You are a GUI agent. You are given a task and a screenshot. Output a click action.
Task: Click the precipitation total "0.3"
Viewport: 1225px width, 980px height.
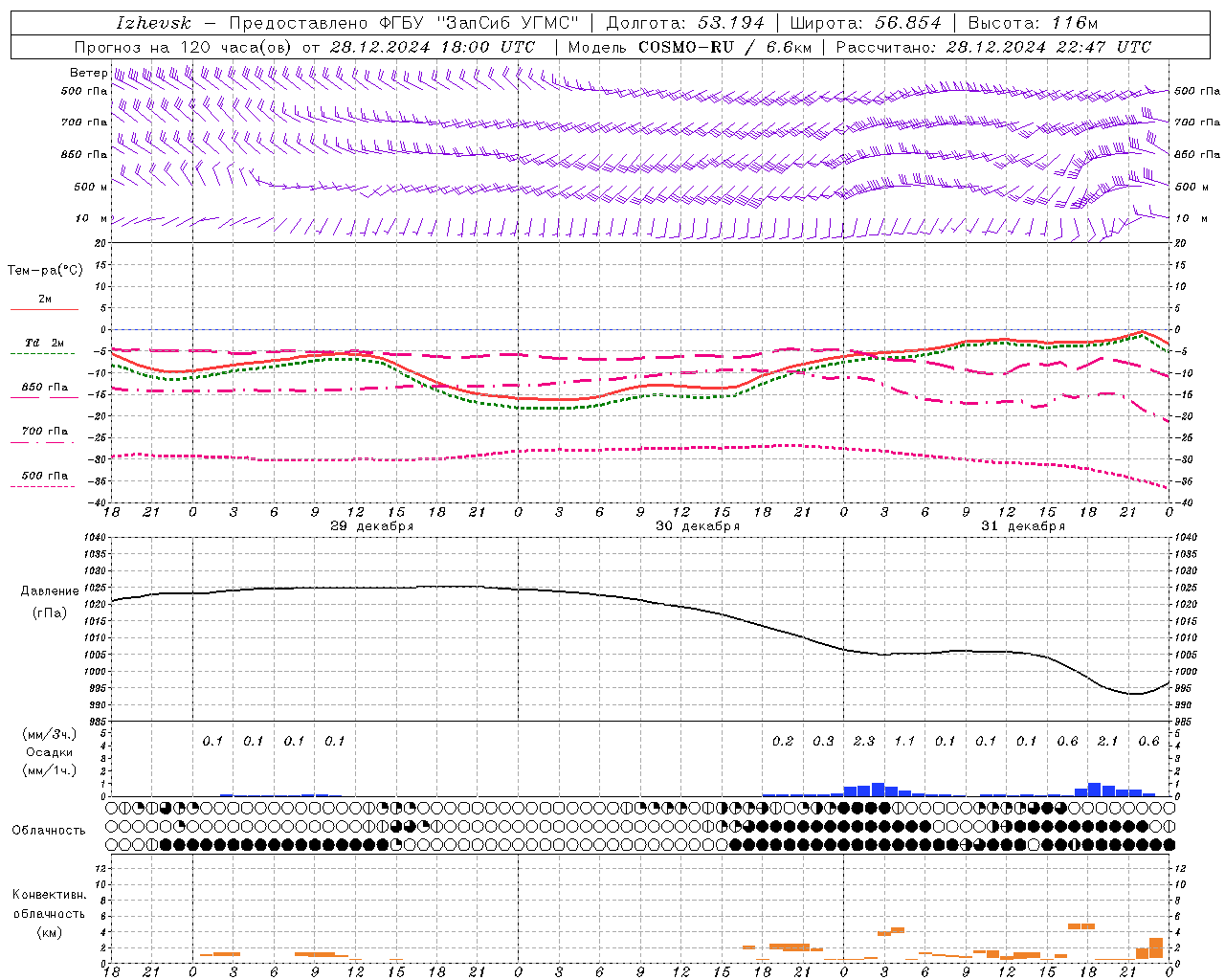(823, 741)
